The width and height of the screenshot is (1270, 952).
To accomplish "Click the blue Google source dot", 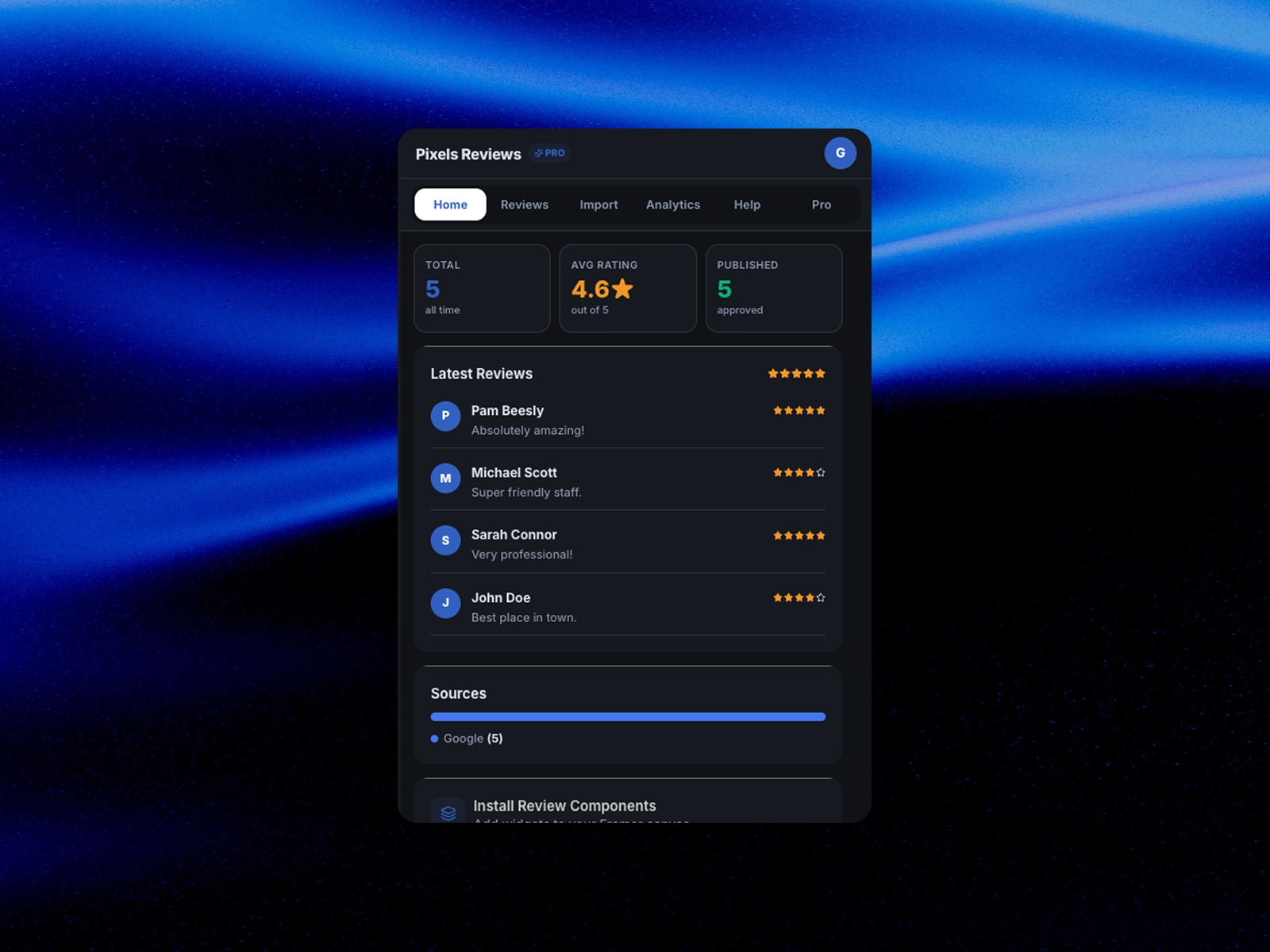I will click(x=434, y=739).
